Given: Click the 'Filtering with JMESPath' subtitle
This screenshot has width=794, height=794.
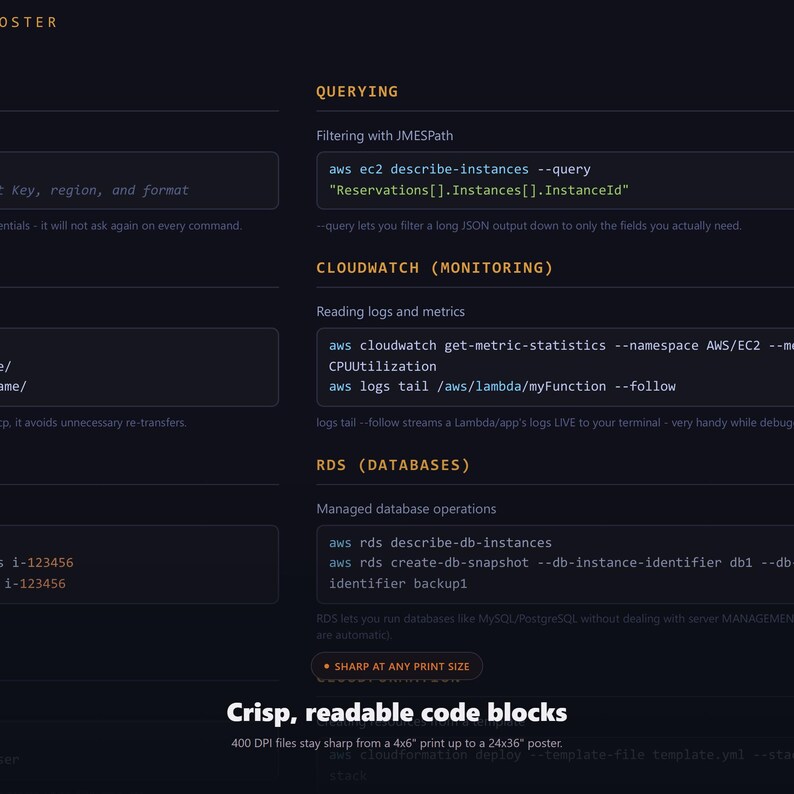Looking at the screenshot, I should 384,136.
